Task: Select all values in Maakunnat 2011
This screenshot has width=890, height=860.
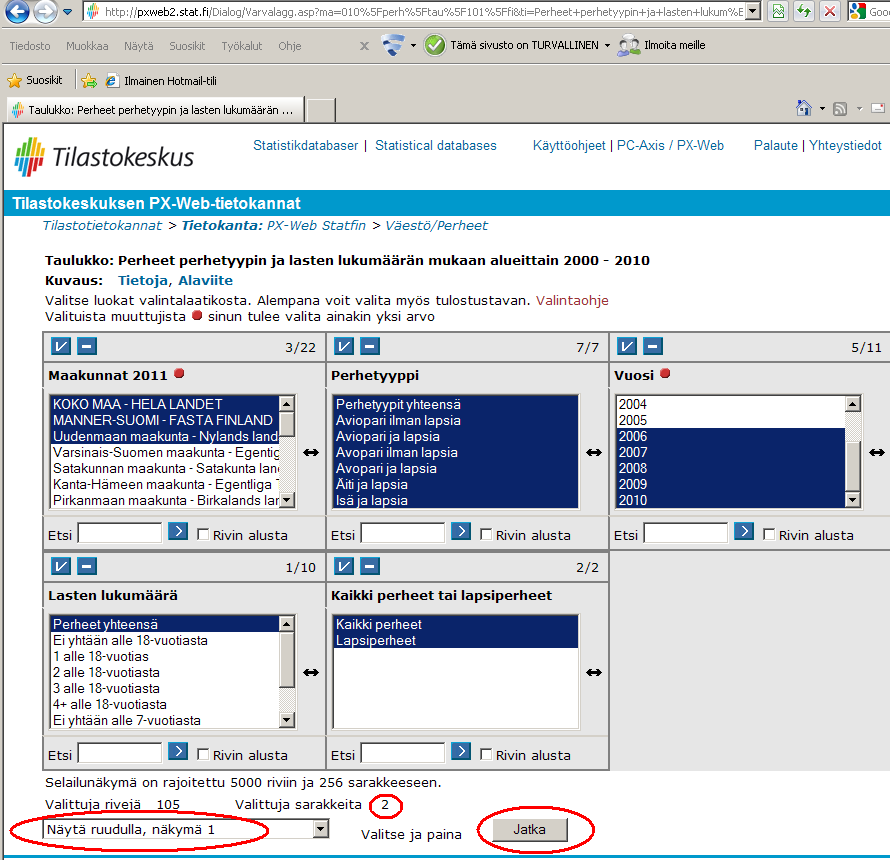Action: click(x=61, y=346)
